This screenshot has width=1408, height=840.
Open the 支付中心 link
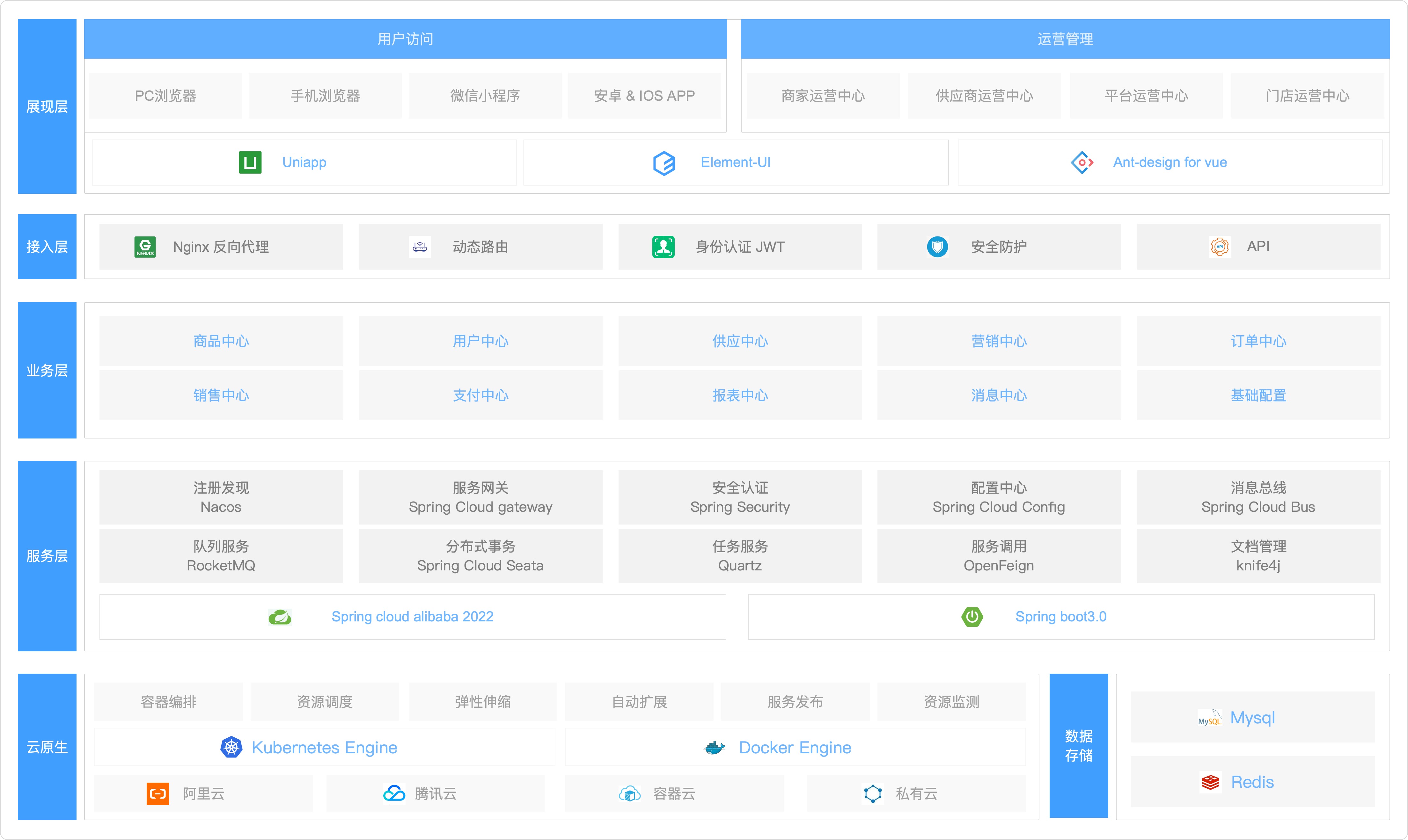(x=480, y=395)
